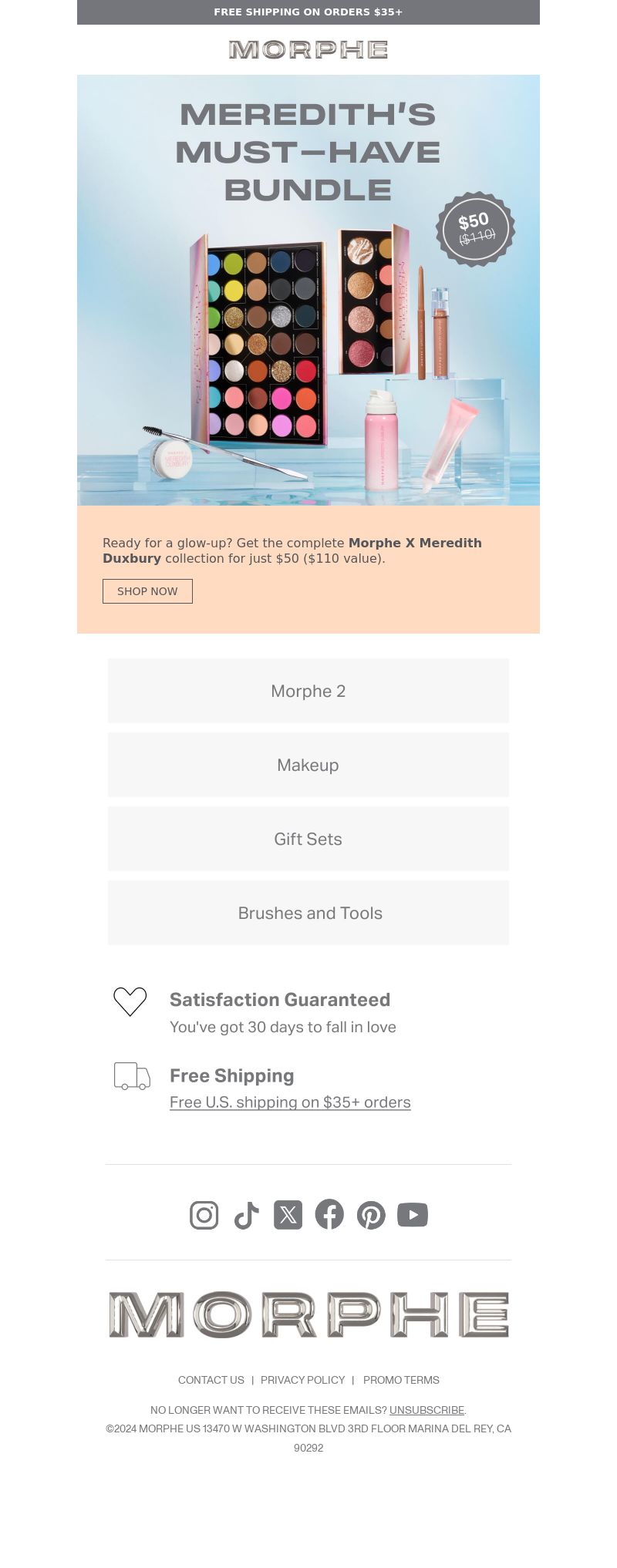The height and width of the screenshot is (1568, 617).
Task: Open the PROMO TERMS link
Action: (401, 1380)
